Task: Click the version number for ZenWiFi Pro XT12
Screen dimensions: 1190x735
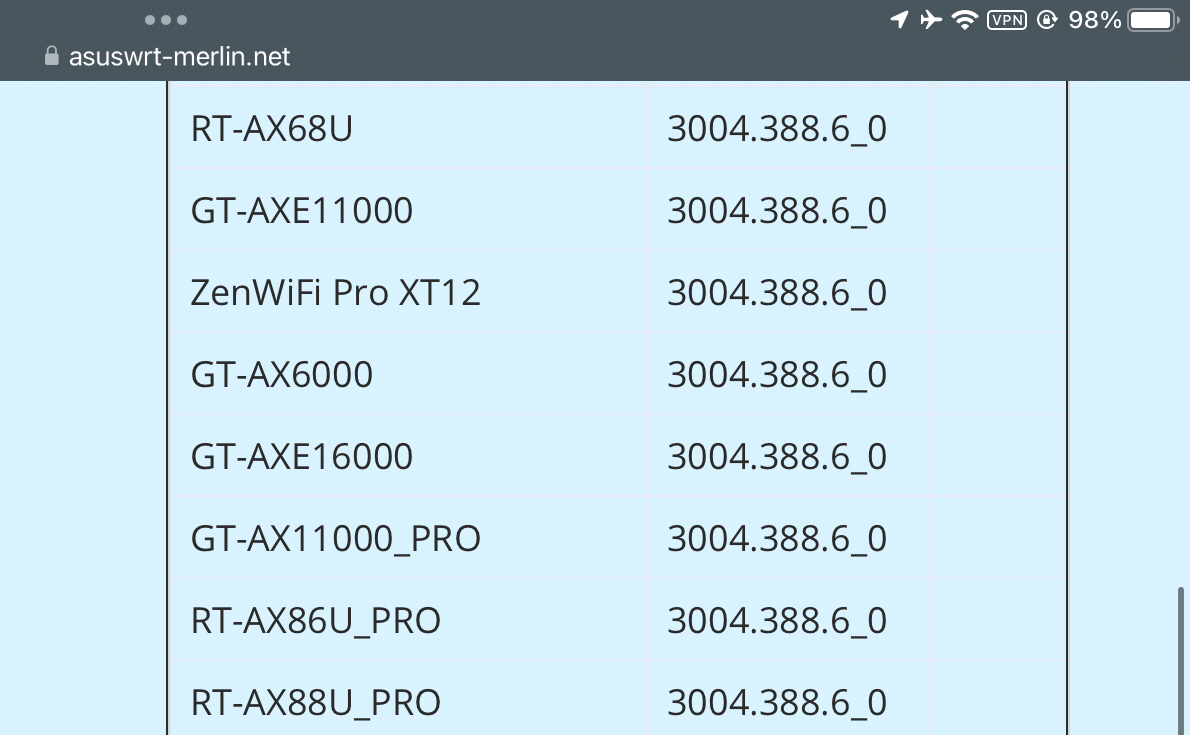Action: [777, 293]
